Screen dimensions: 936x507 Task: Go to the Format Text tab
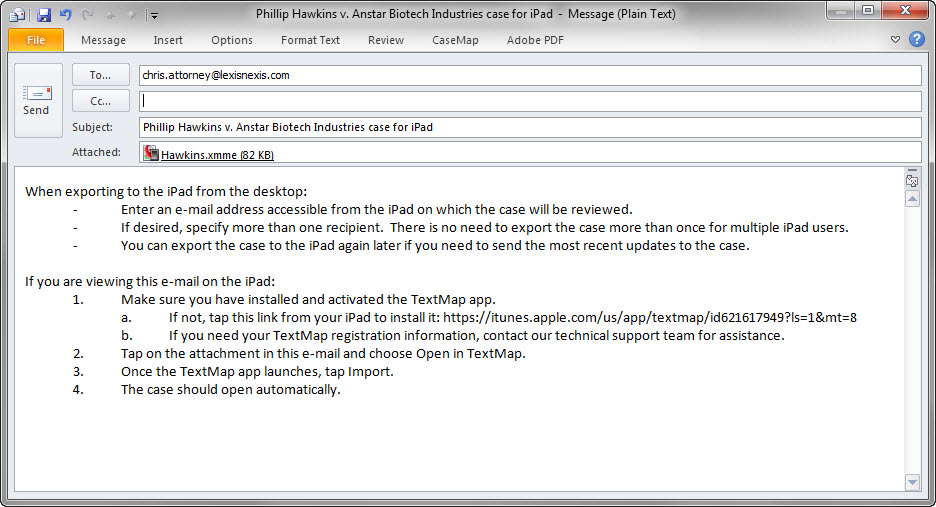[310, 40]
